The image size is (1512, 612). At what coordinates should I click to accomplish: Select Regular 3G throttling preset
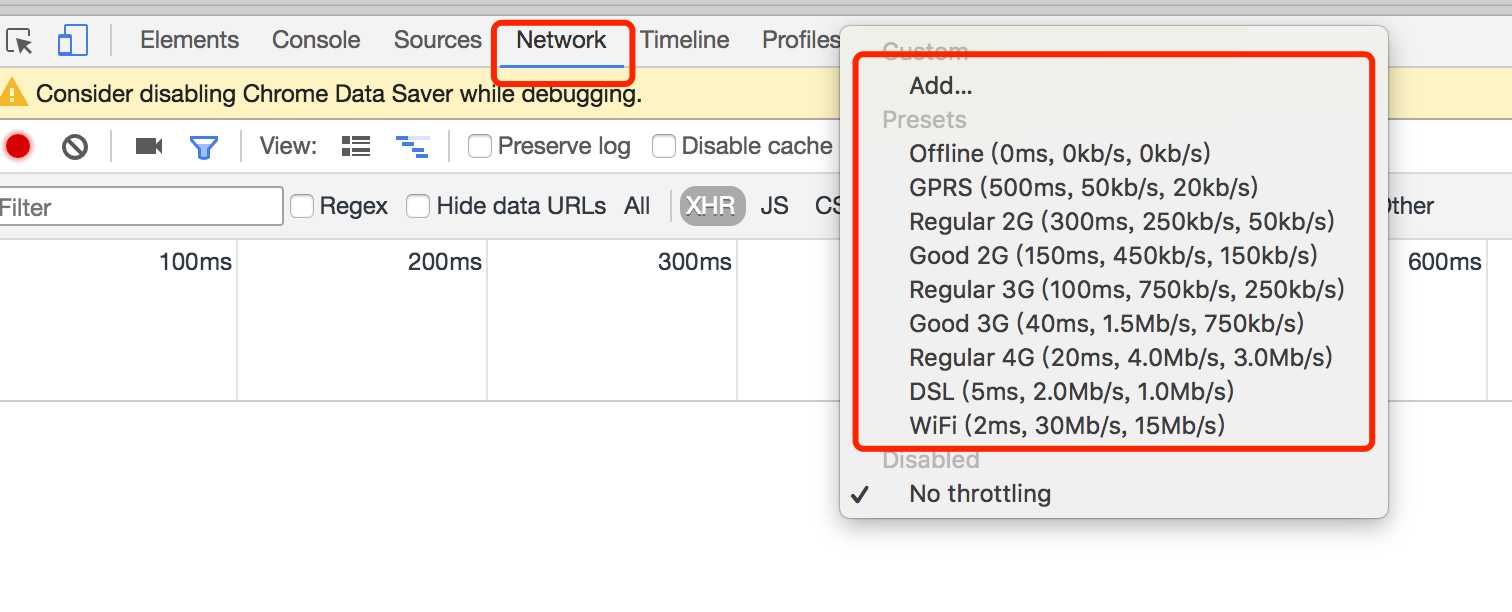[x=1126, y=290]
